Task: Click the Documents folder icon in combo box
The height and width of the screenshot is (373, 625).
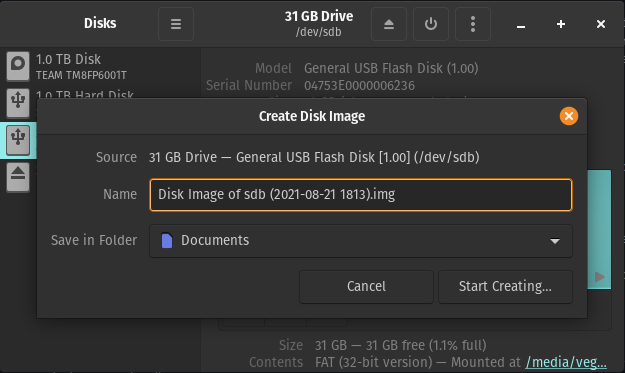Action: (x=167, y=241)
